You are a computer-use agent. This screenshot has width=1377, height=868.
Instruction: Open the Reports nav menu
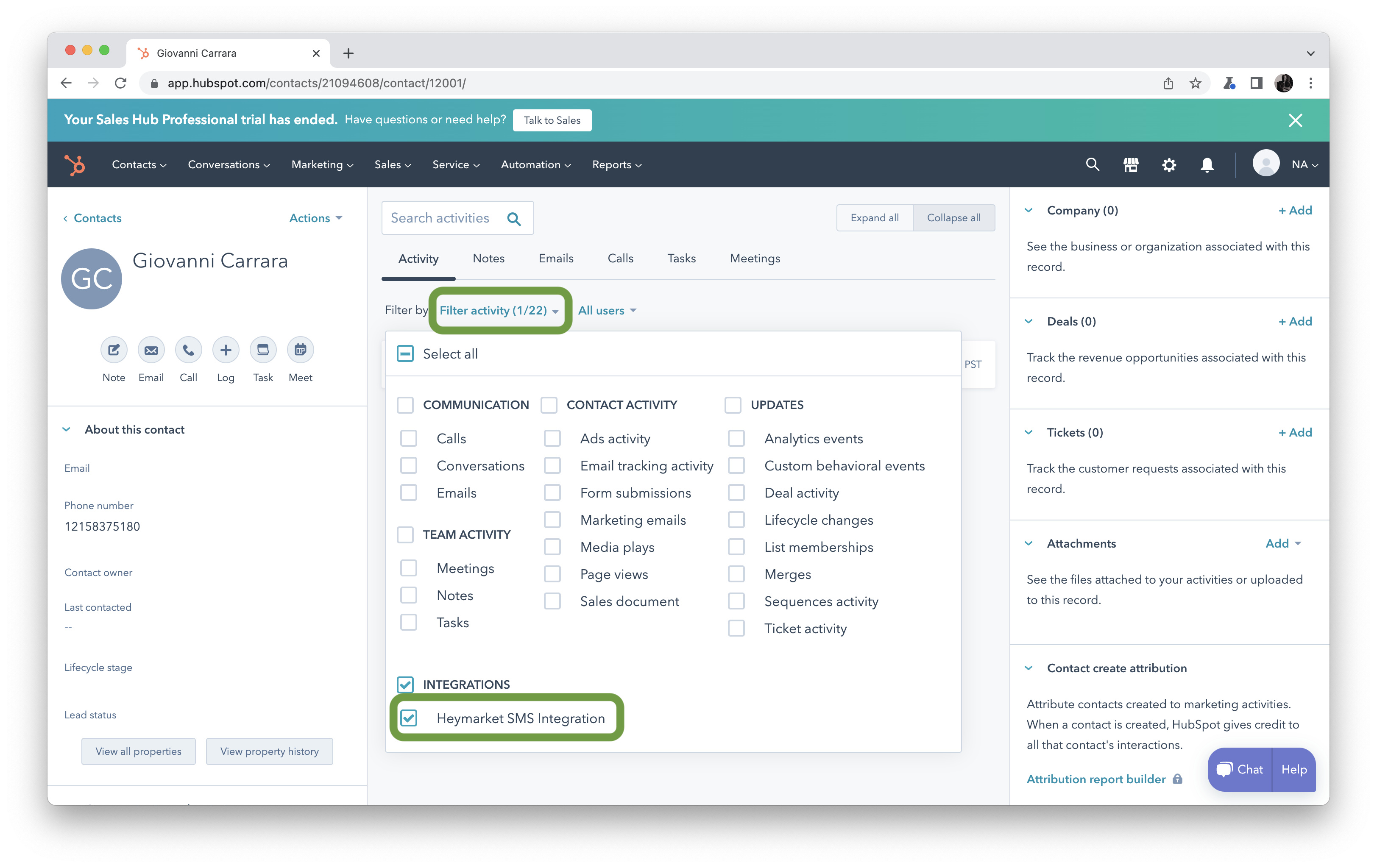pos(617,165)
